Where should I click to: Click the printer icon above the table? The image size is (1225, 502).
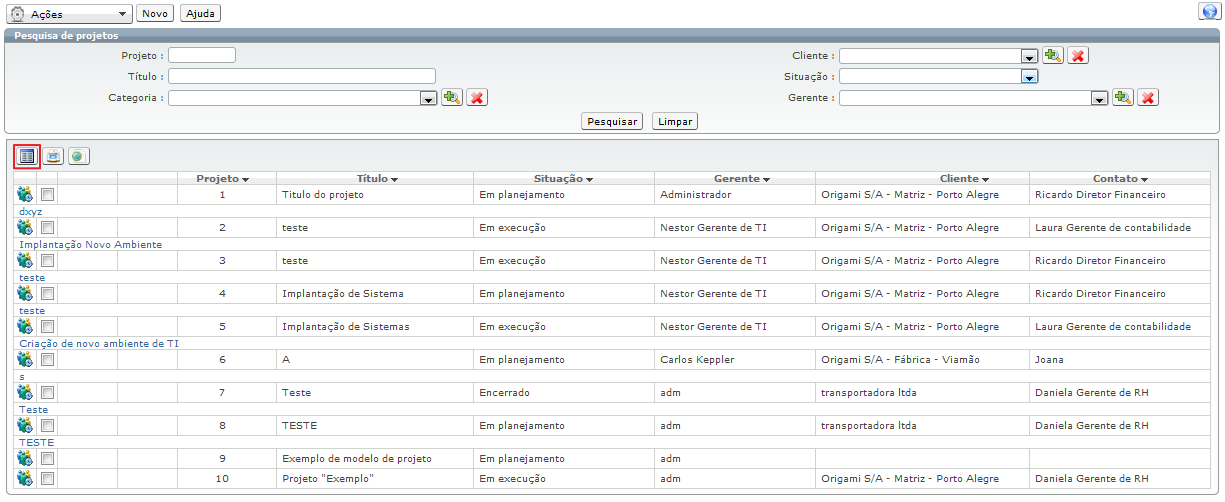[53, 156]
